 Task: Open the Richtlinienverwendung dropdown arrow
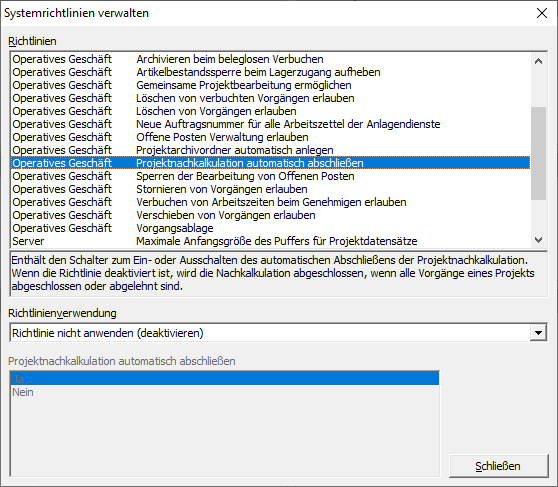pos(538,333)
